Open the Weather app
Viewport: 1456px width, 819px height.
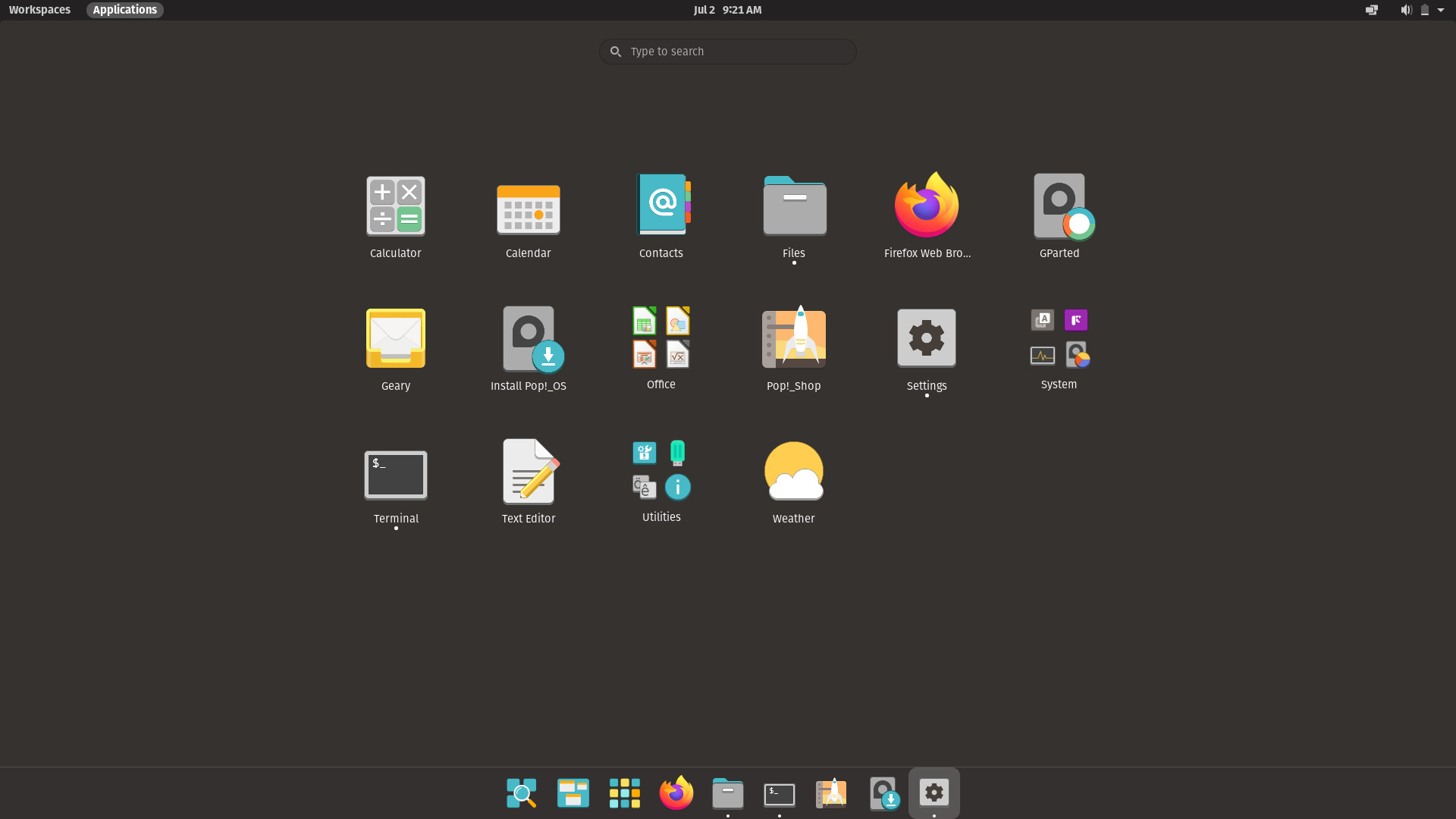click(793, 471)
